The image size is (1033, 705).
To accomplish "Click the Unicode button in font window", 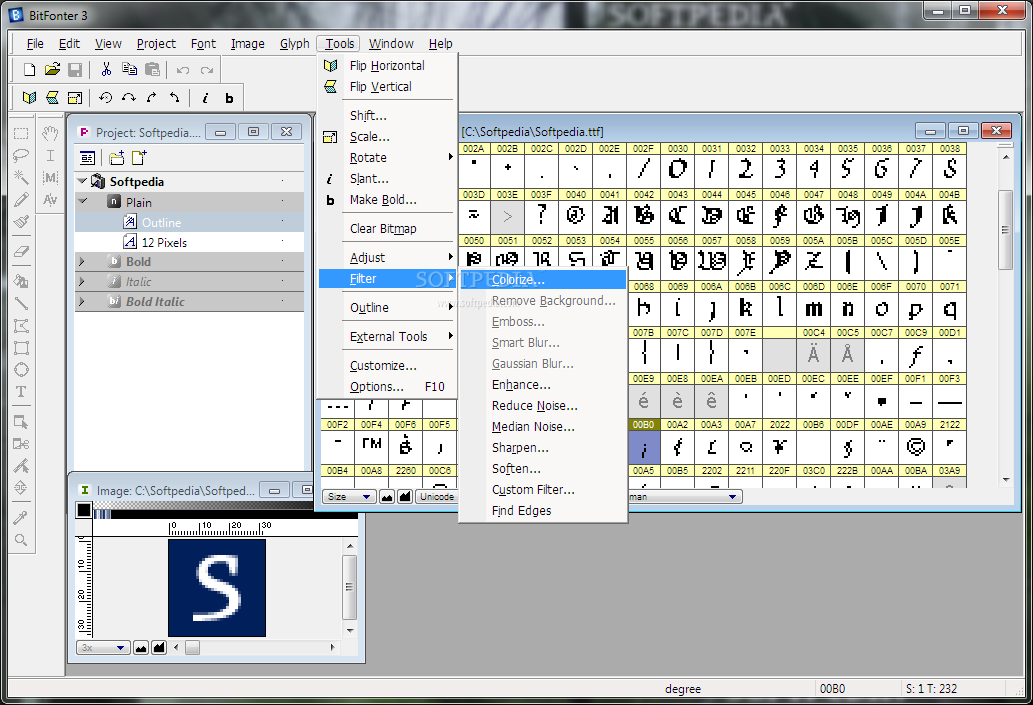I will (437, 497).
